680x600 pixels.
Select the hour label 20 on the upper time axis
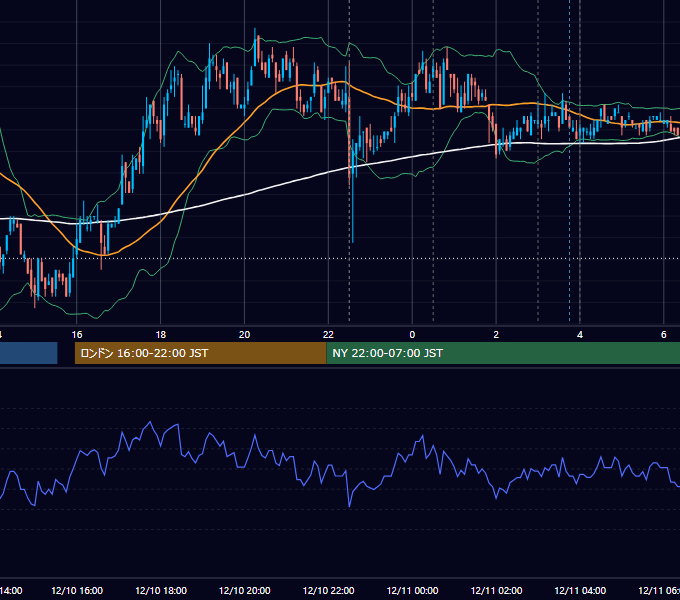tap(245, 335)
